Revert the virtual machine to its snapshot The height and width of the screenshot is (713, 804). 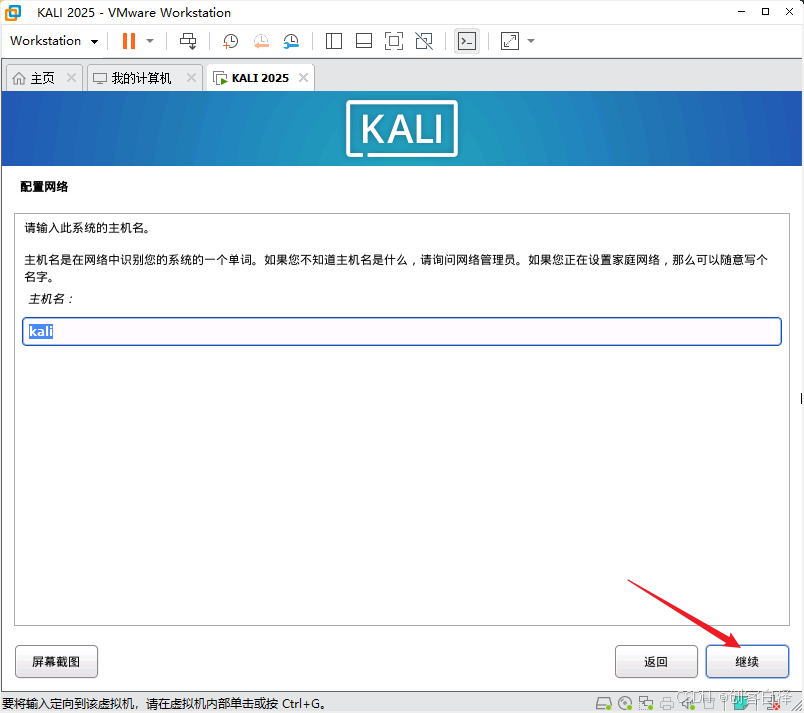[x=261, y=41]
